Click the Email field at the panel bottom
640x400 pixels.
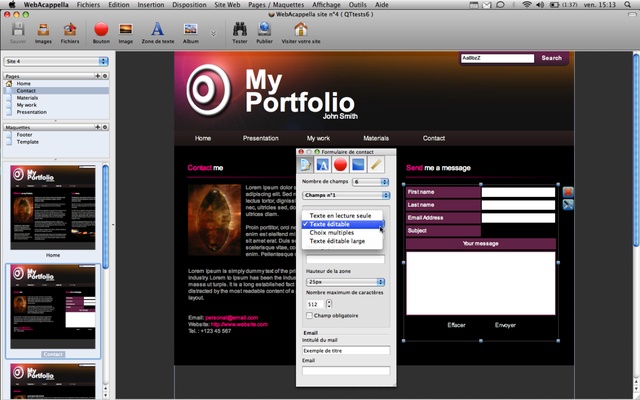click(x=346, y=371)
